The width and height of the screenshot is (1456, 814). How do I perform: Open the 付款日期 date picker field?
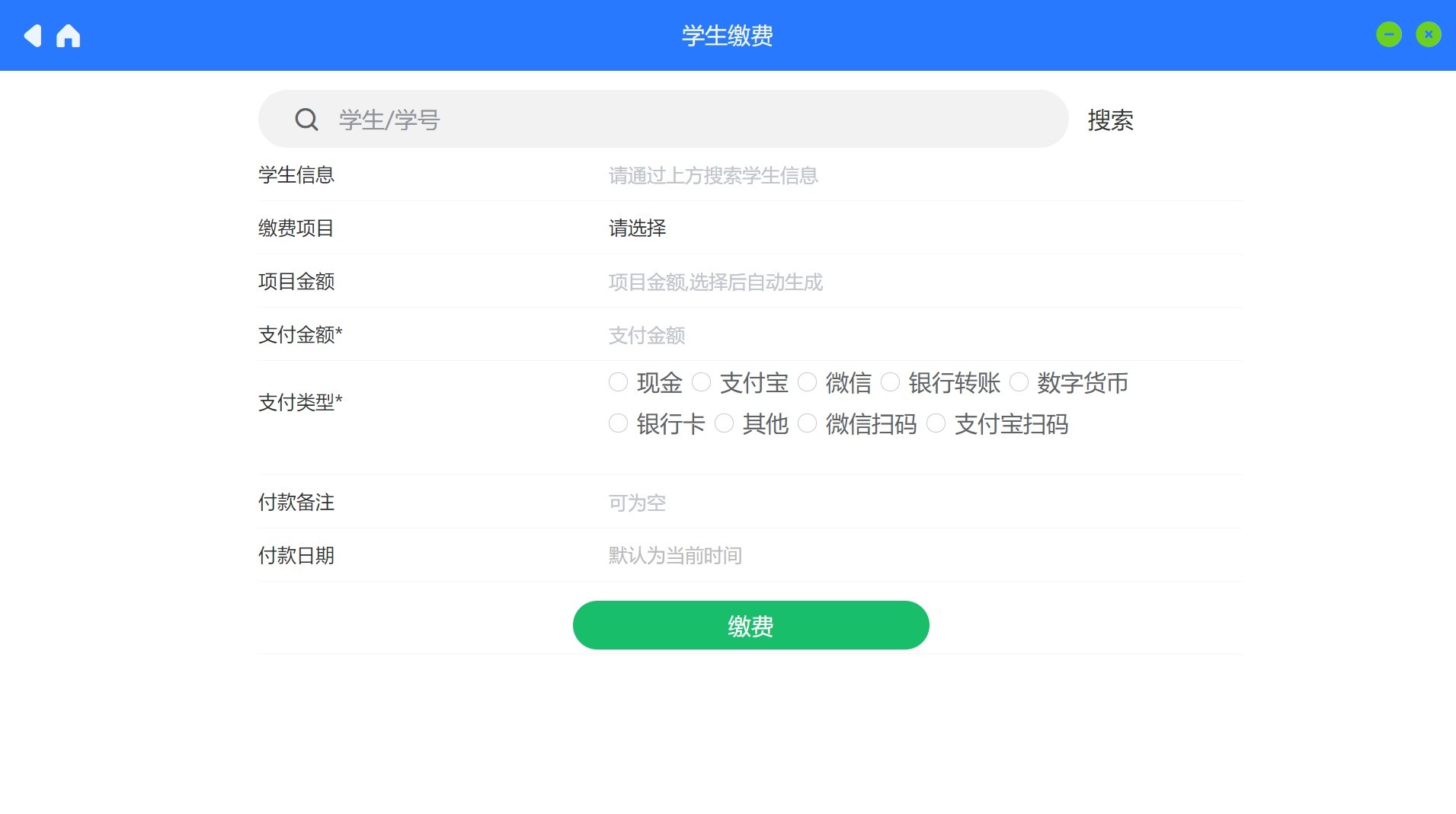tap(762, 556)
